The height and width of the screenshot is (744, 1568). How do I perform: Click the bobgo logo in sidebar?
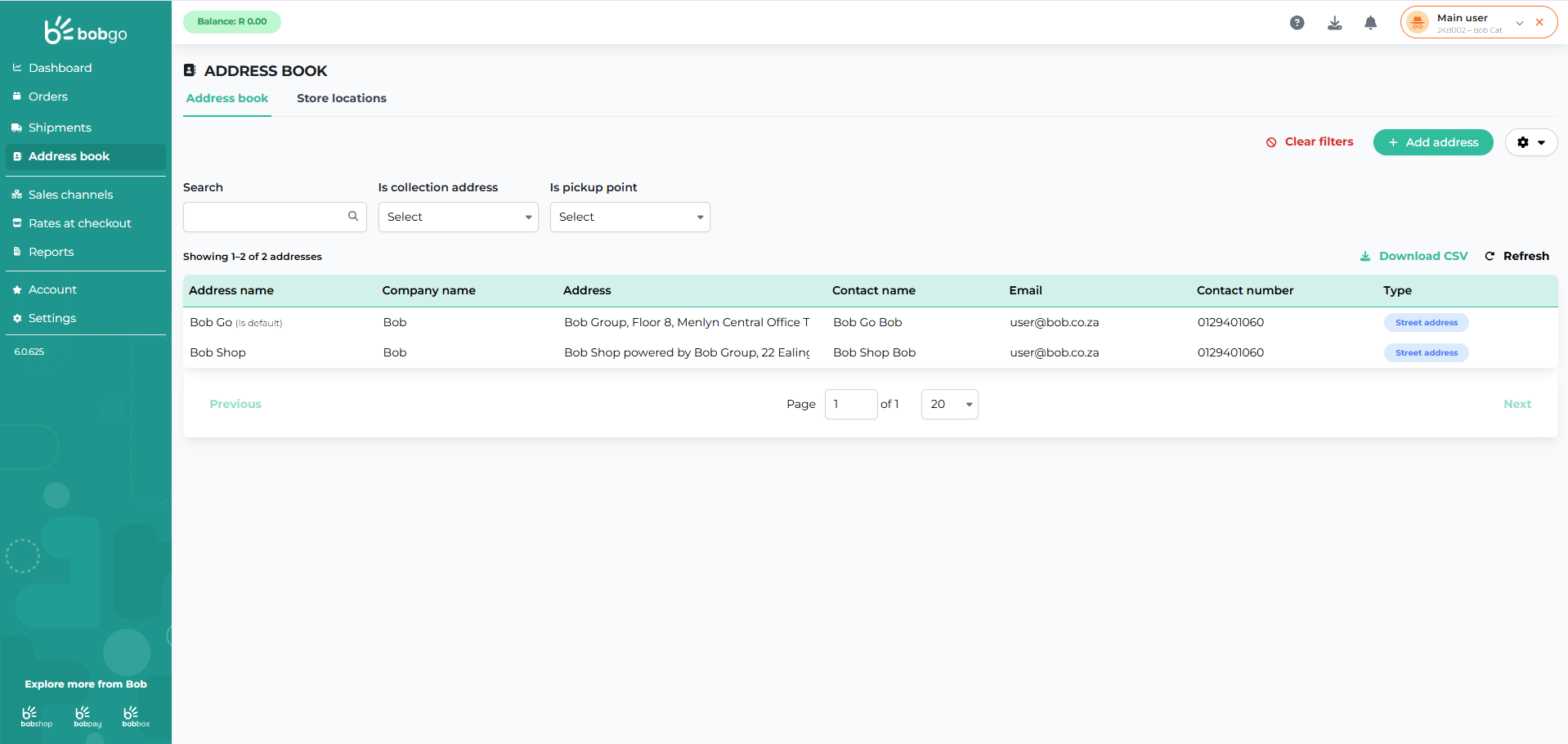[86, 31]
